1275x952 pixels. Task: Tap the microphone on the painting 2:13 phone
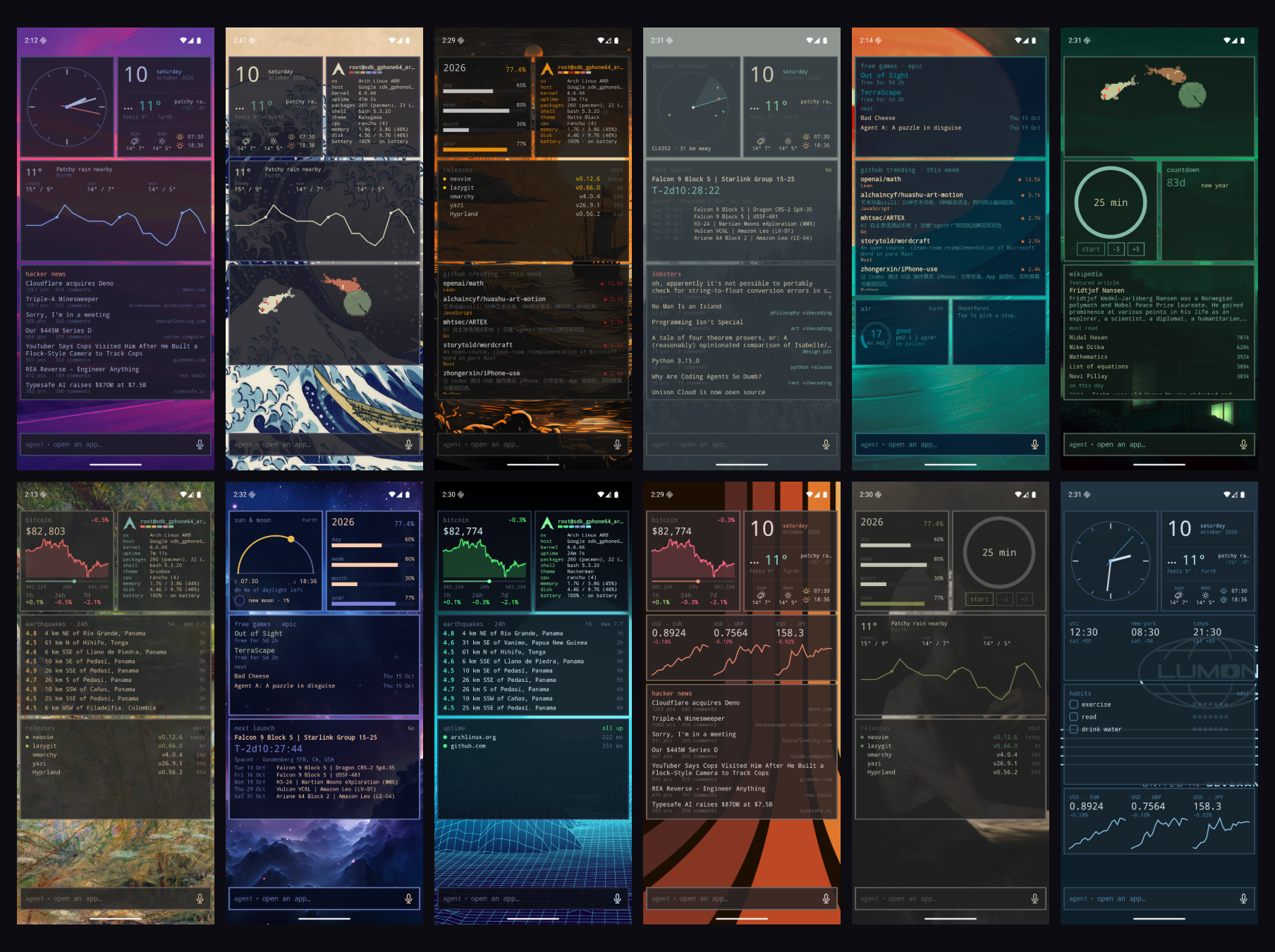pos(200,898)
